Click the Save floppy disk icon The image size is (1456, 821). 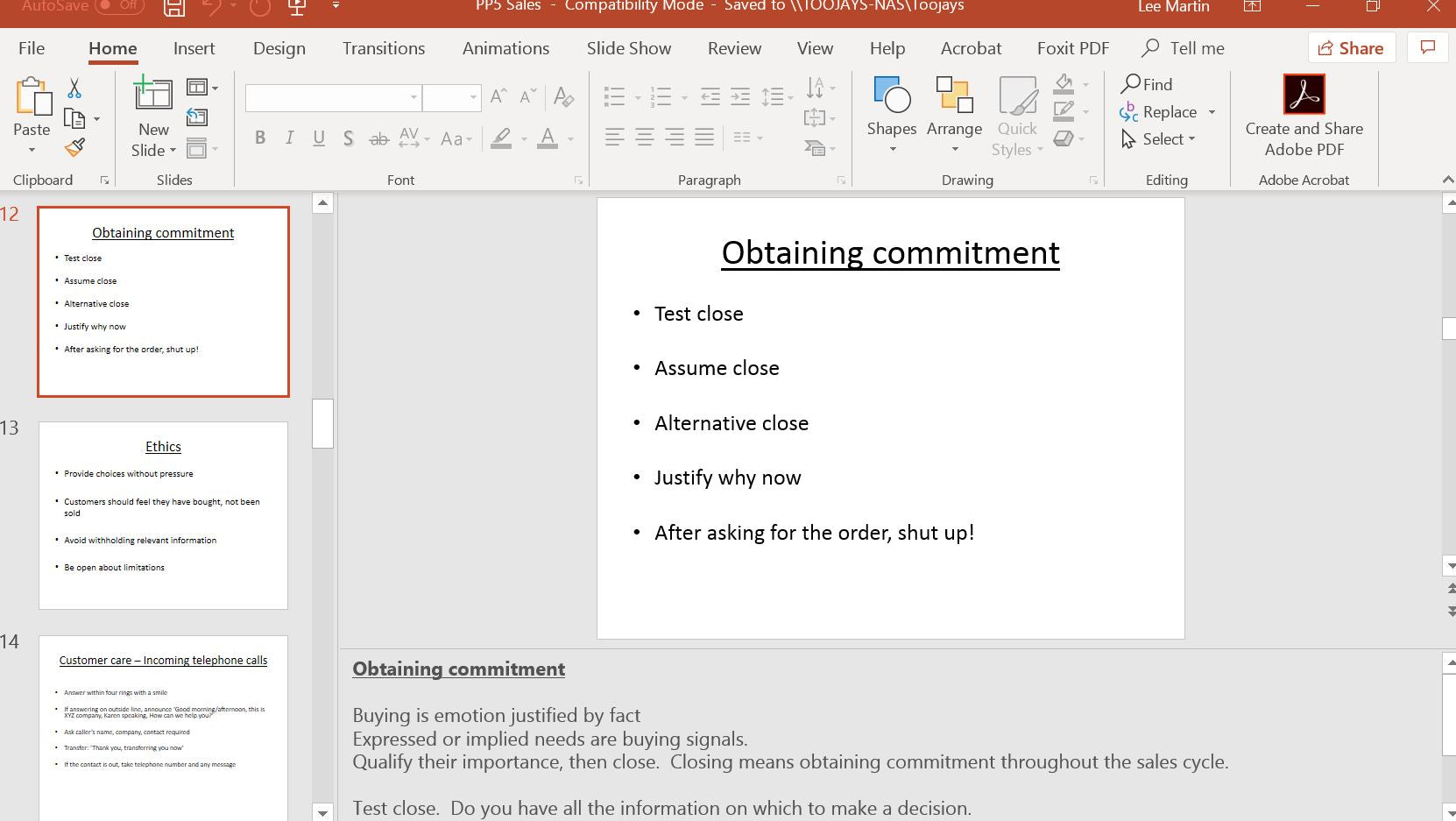(x=174, y=8)
